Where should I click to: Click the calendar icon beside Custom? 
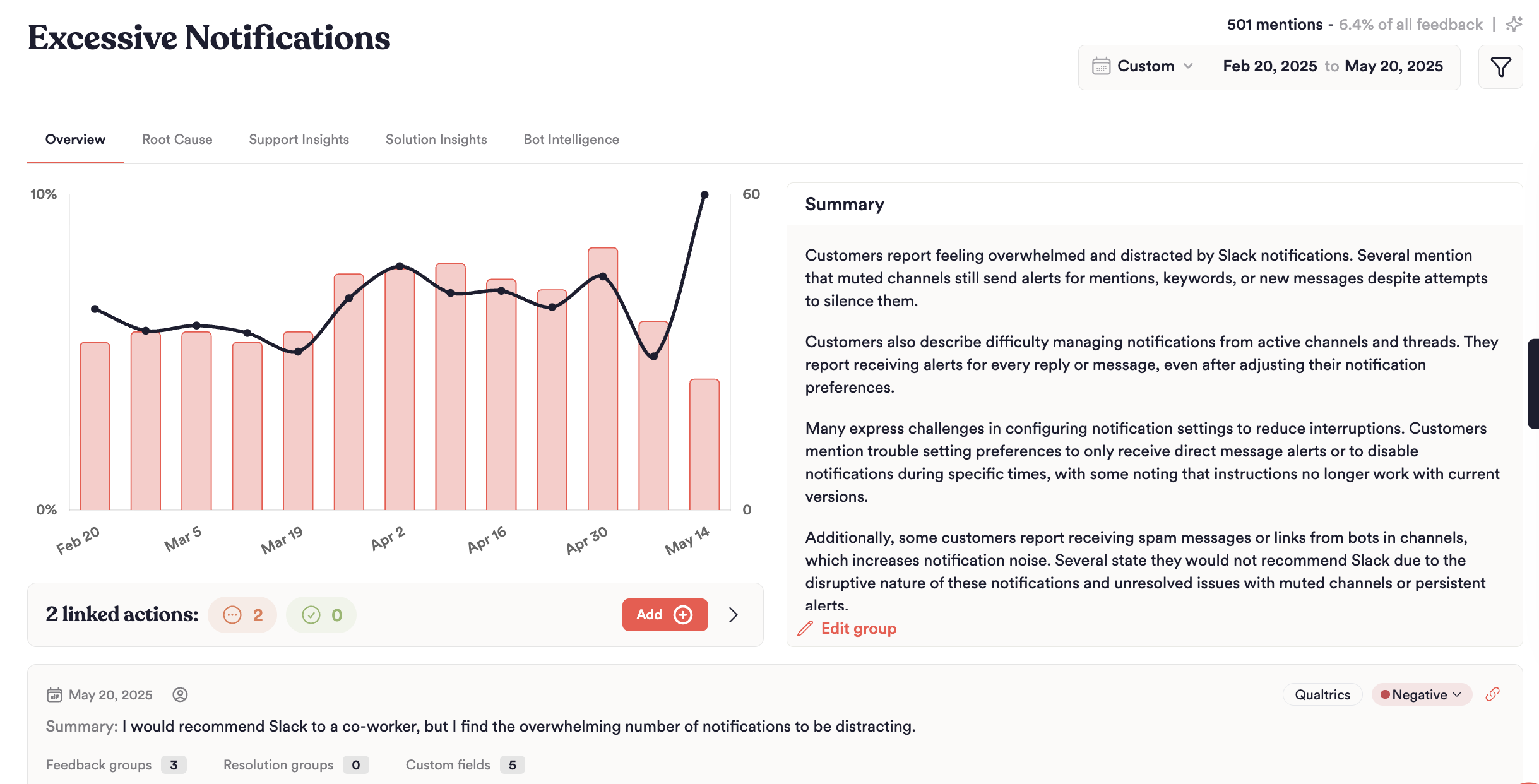[x=1101, y=66]
